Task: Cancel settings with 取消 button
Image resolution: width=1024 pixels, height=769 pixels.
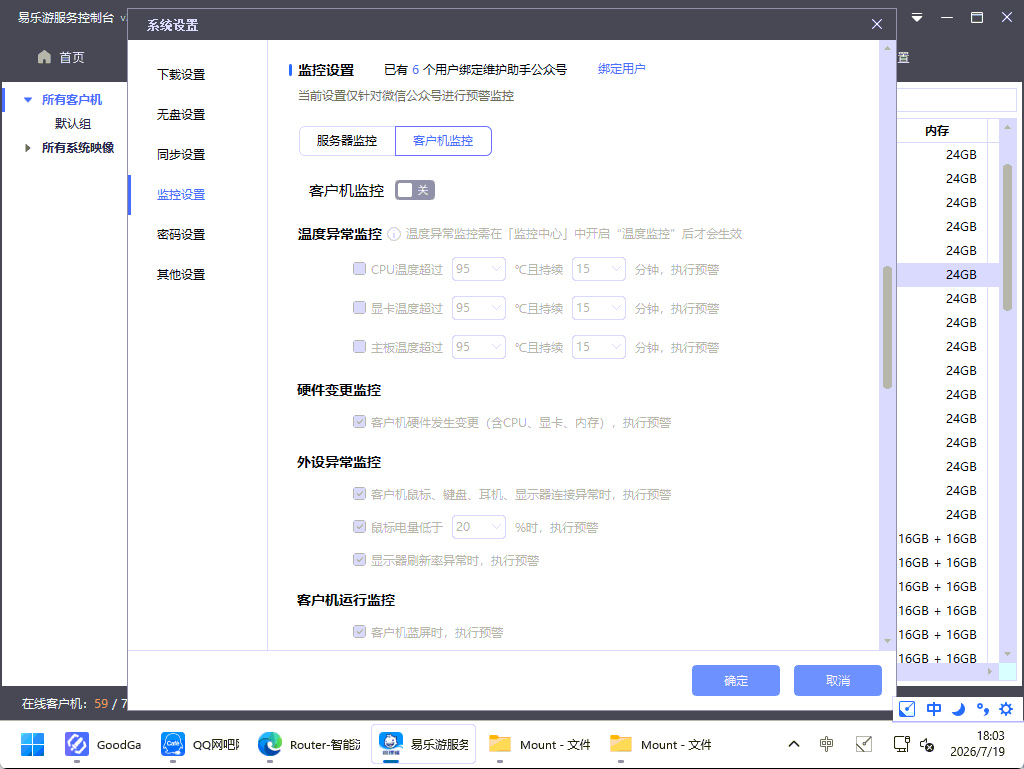Action: tap(838, 680)
